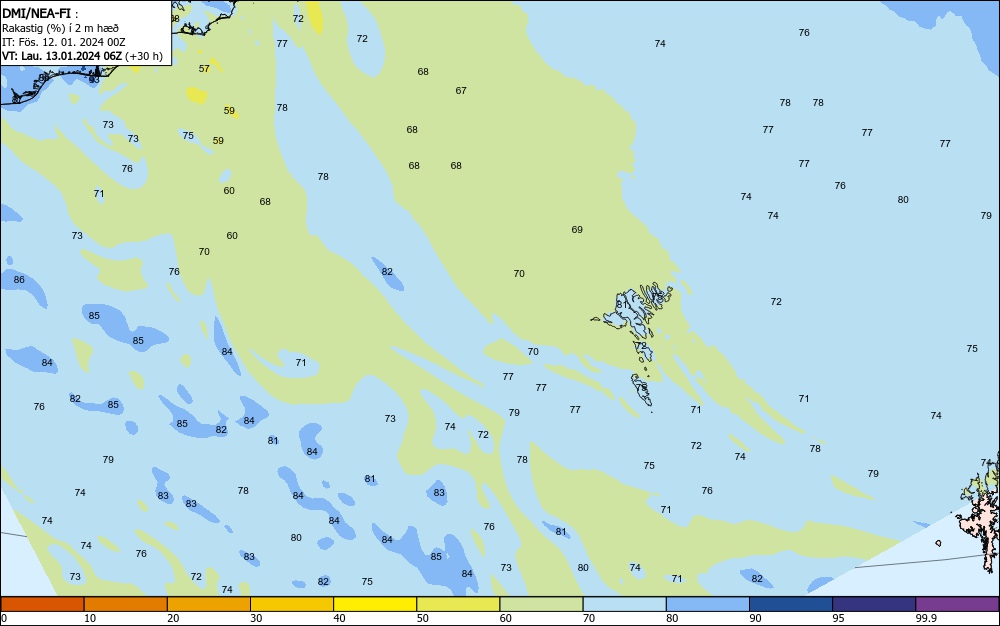Click the humidity value '93' near Iceland's coast

(x=94, y=80)
